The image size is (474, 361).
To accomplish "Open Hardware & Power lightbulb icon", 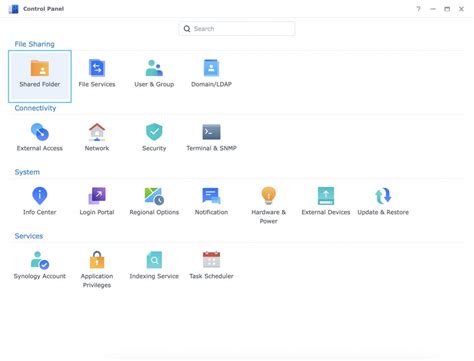I will coord(269,196).
